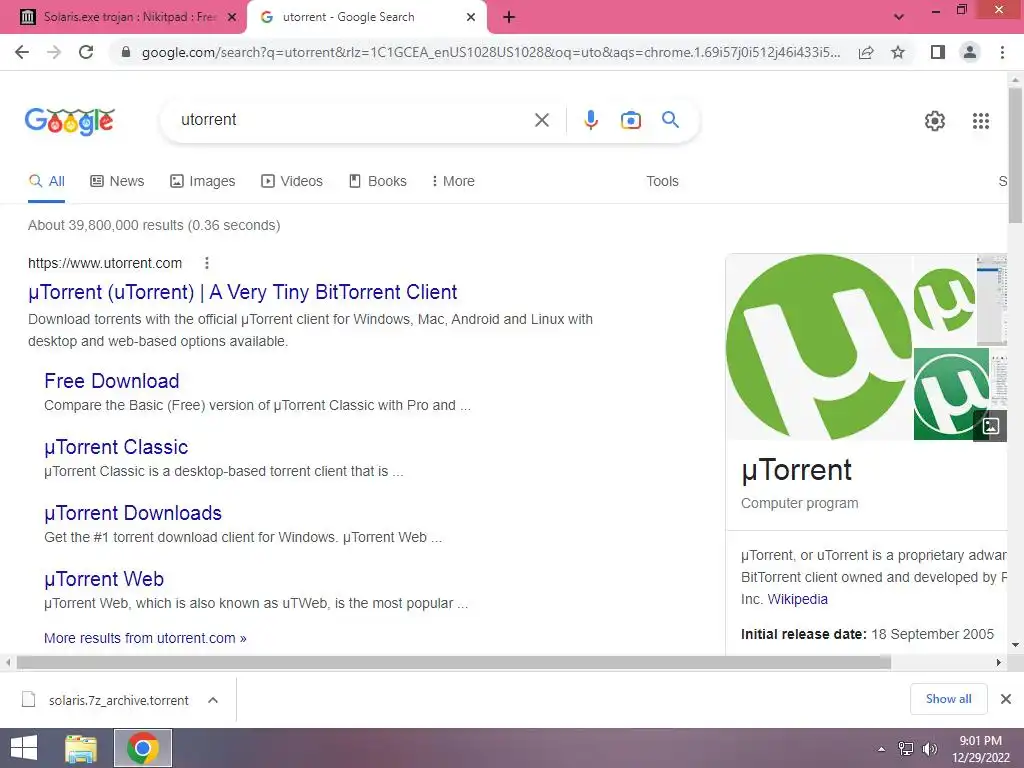Click Show all downloads button
Screen dimensions: 1024x768
point(948,699)
